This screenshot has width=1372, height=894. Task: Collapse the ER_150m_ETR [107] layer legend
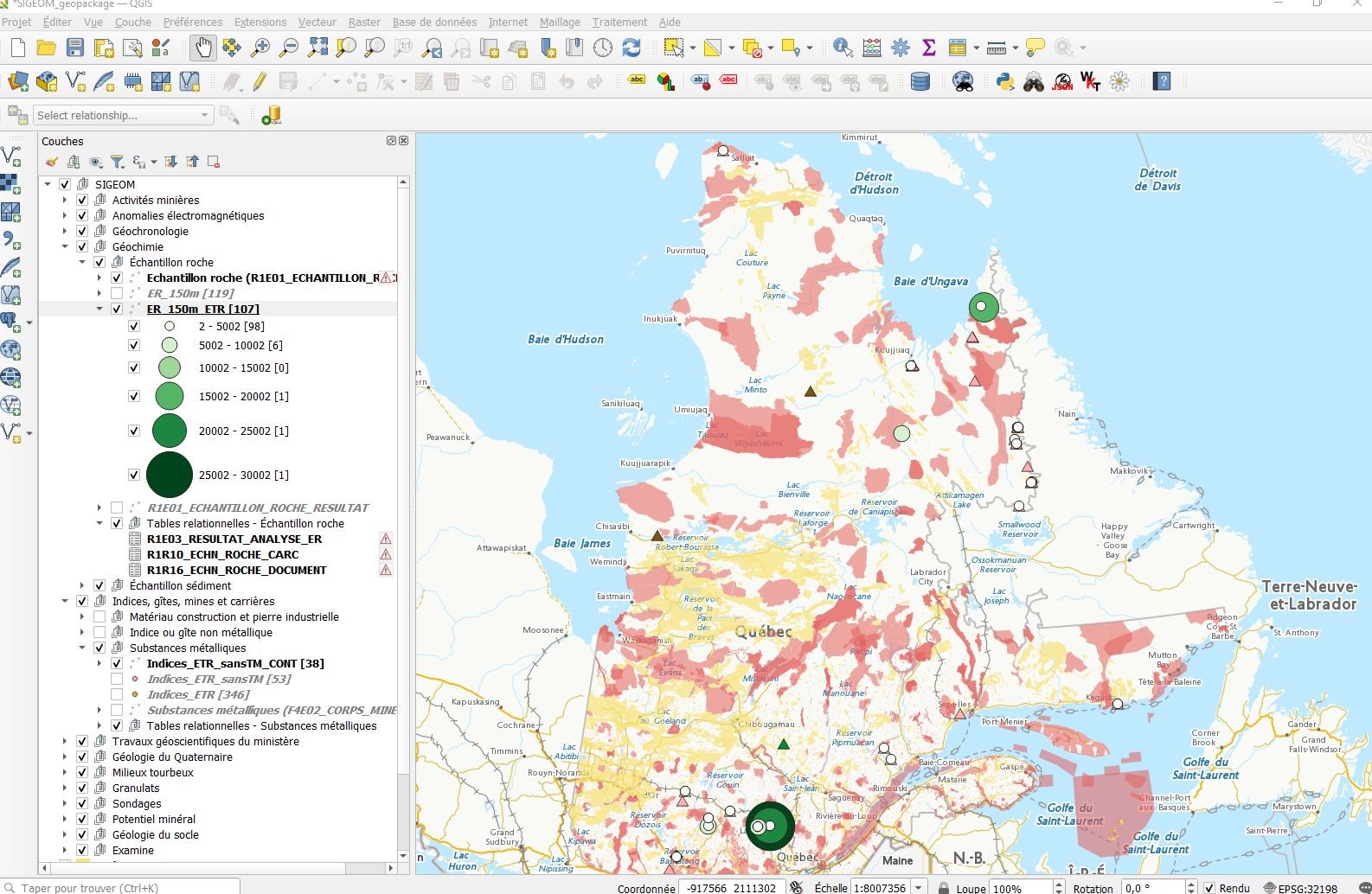coord(99,309)
